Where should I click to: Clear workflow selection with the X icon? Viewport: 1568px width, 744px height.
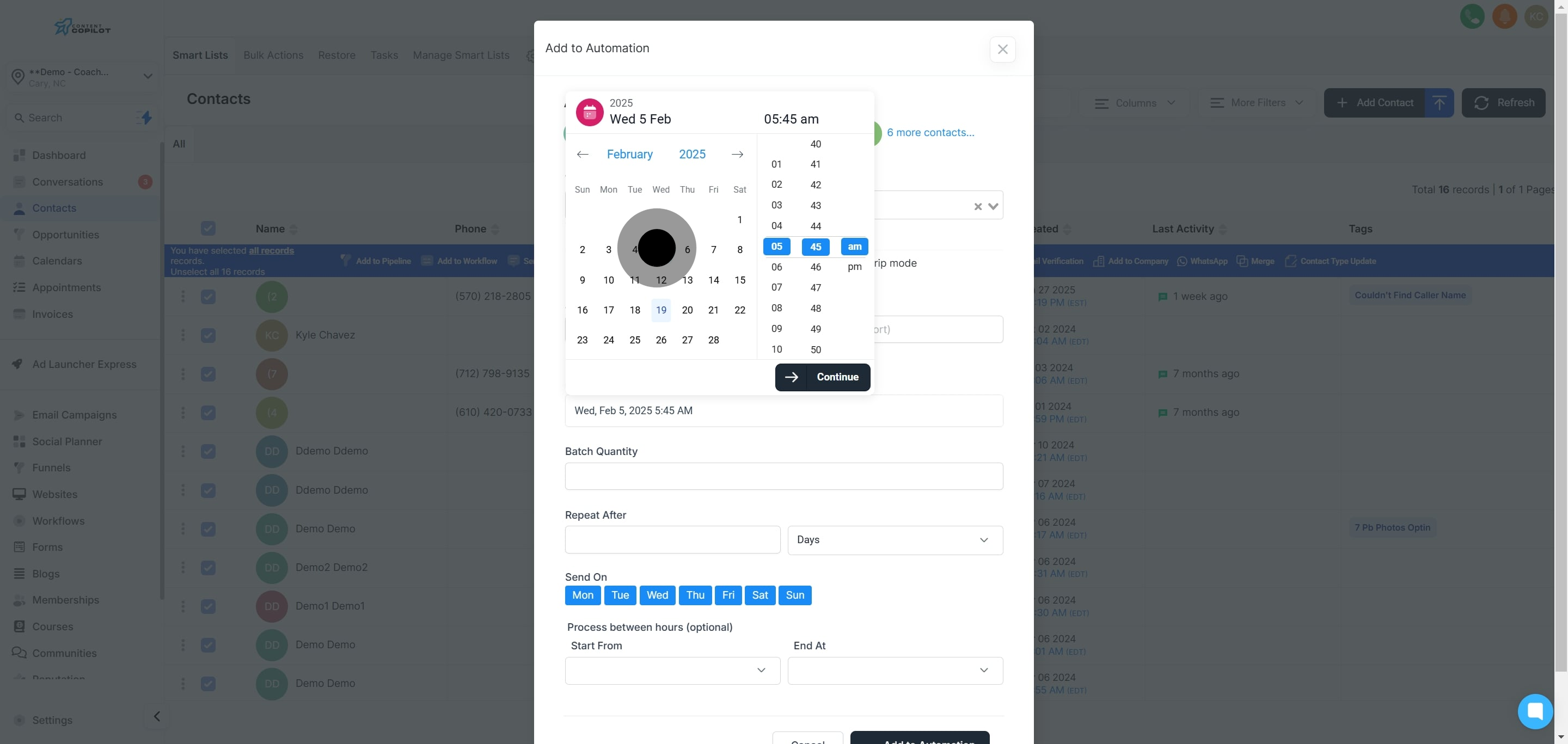tap(978, 206)
